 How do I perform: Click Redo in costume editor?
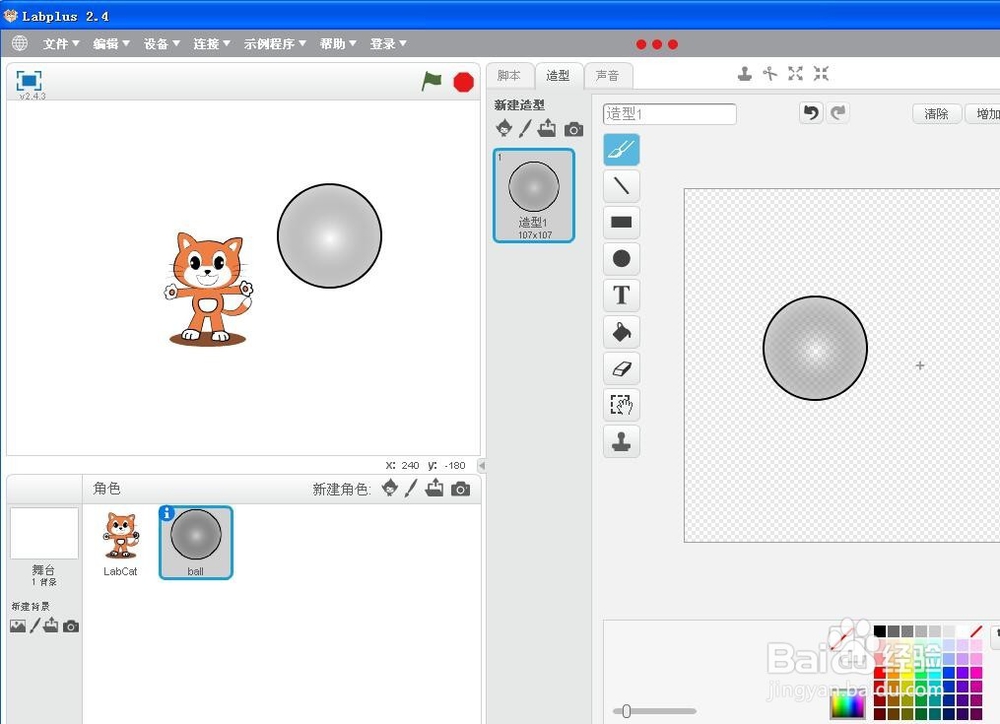click(x=838, y=113)
